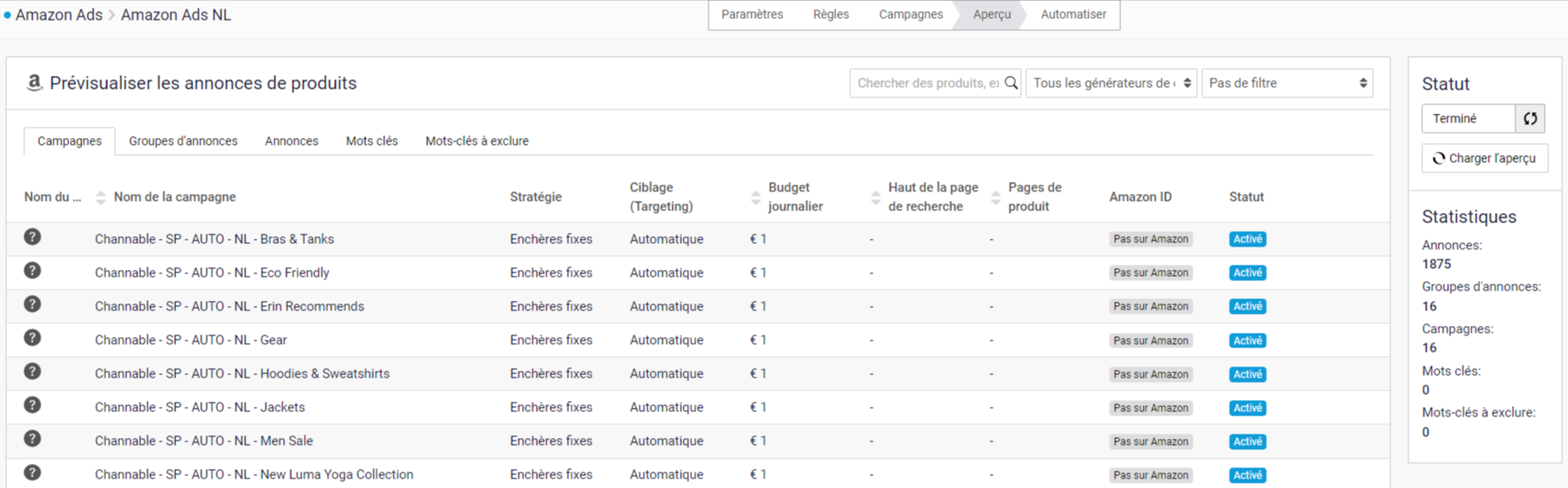Go to the Automatiser step
The image size is (1568, 488).
[x=1074, y=15]
